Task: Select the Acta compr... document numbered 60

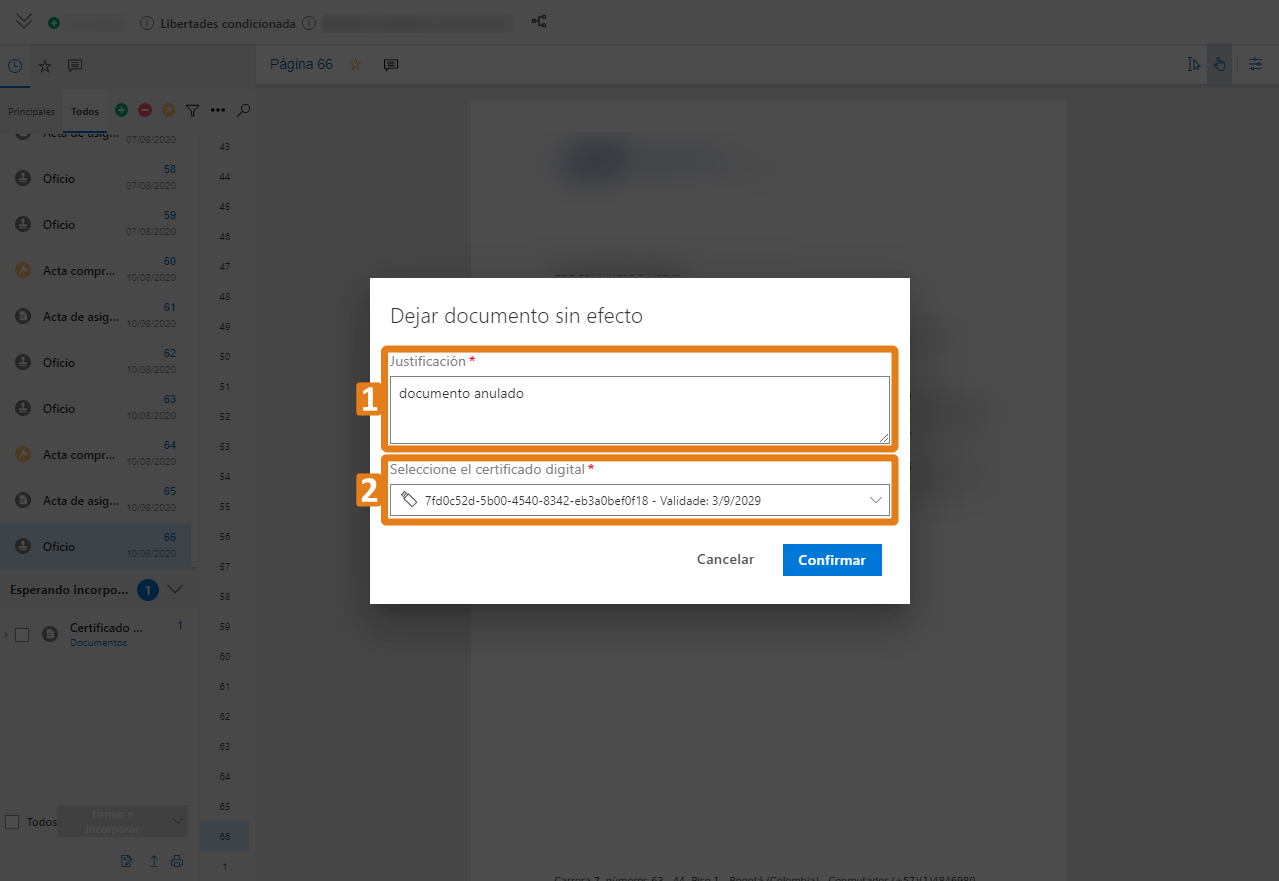Action: [x=96, y=270]
